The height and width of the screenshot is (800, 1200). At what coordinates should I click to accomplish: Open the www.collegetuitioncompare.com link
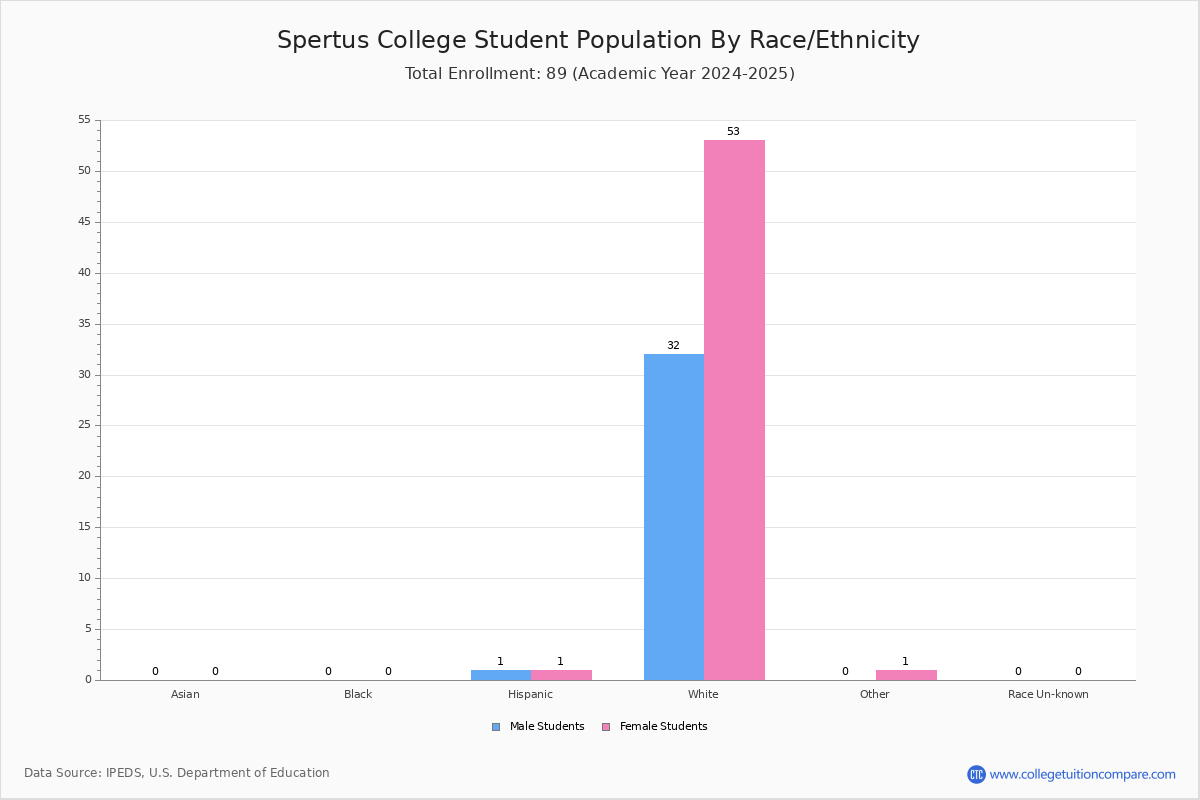coord(1083,774)
